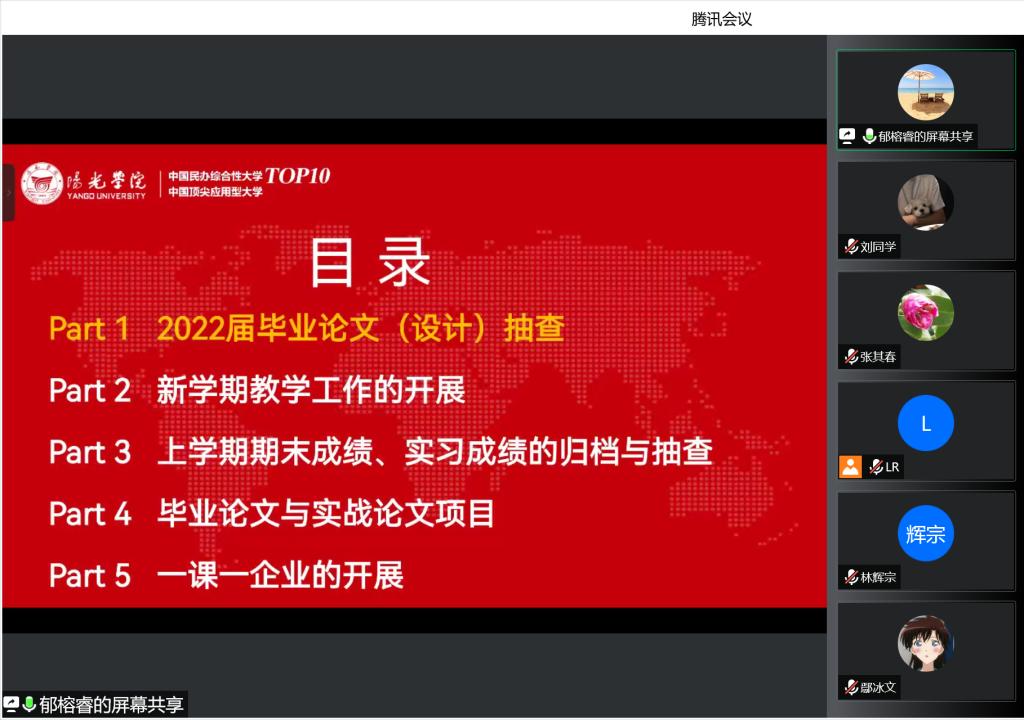Expand the collapsed left edge panel handle
This screenshot has height=720, width=1024.
coord(8,192)
